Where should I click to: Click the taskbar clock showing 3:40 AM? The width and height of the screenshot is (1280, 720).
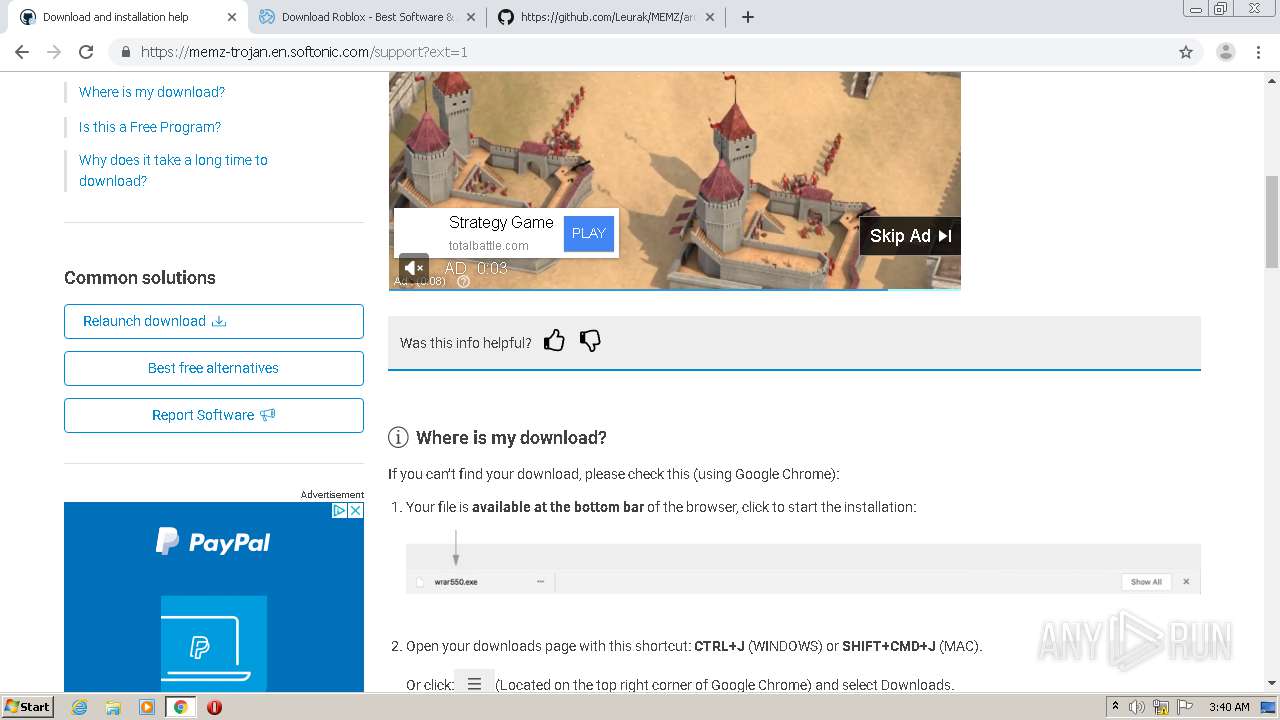click(x=1229, y=707)
